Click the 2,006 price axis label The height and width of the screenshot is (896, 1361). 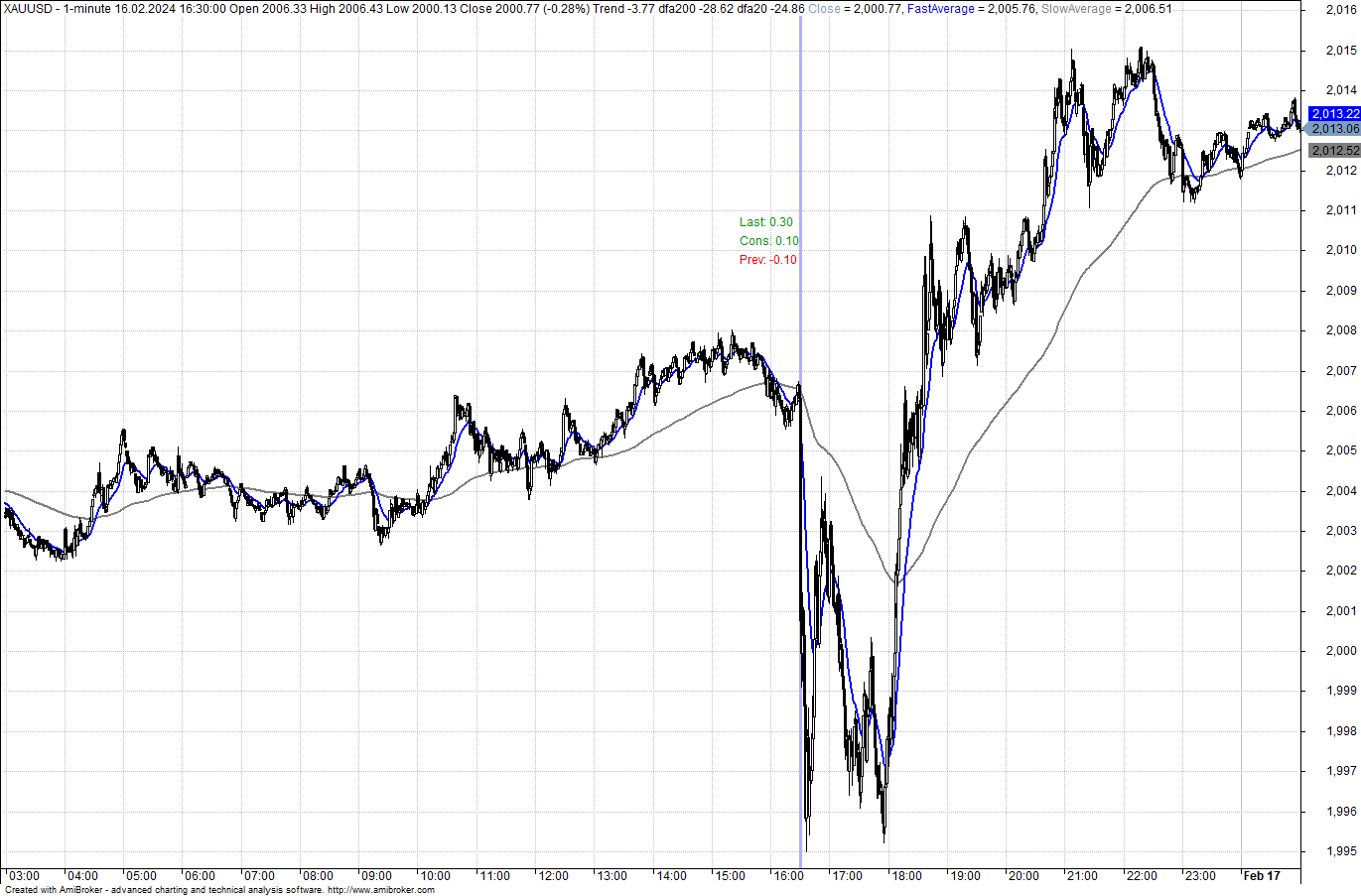pyautogui.click(x=1341, y=411)
